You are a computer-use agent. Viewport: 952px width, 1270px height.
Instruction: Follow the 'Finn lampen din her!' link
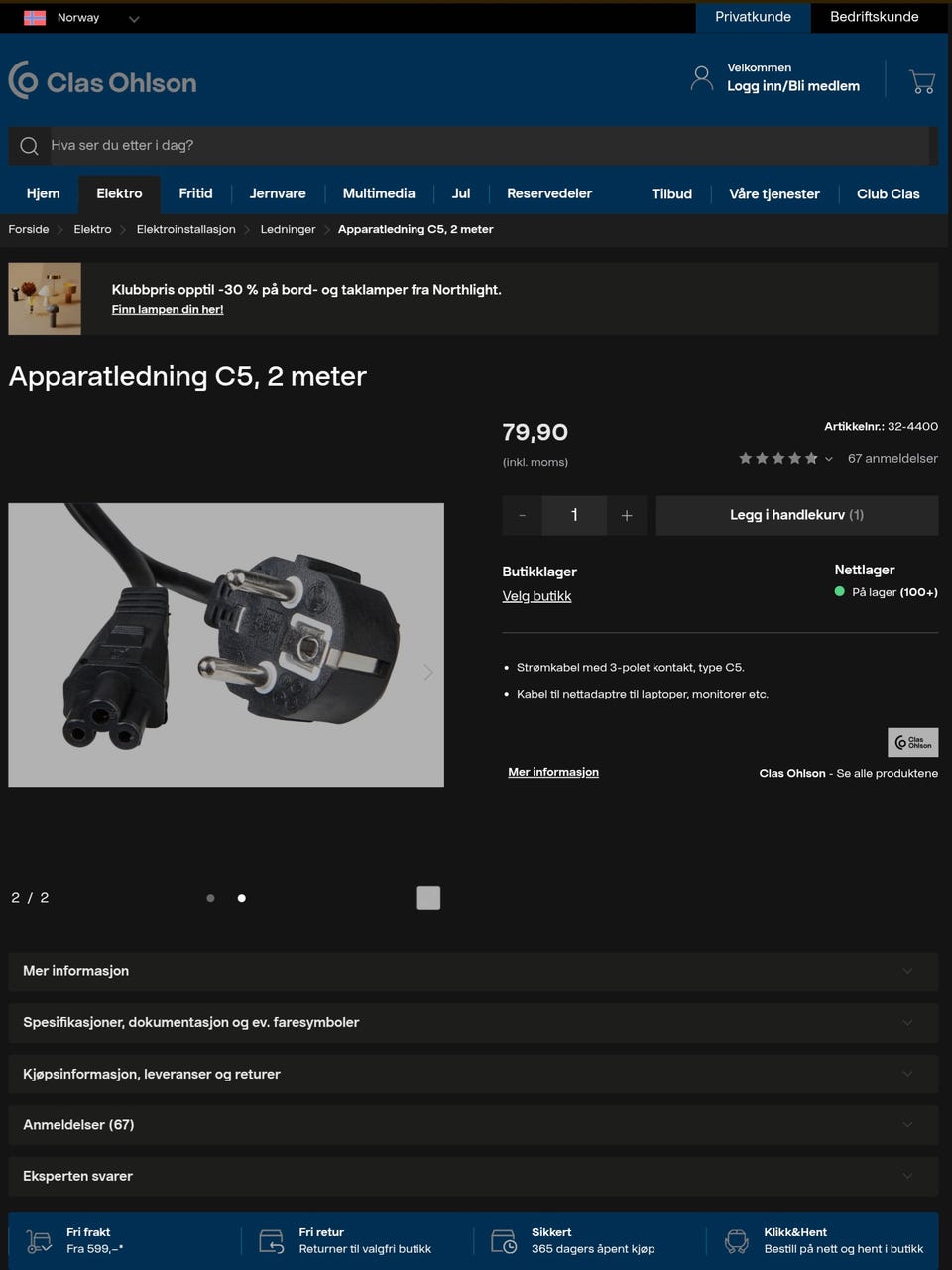pos(168,310)
